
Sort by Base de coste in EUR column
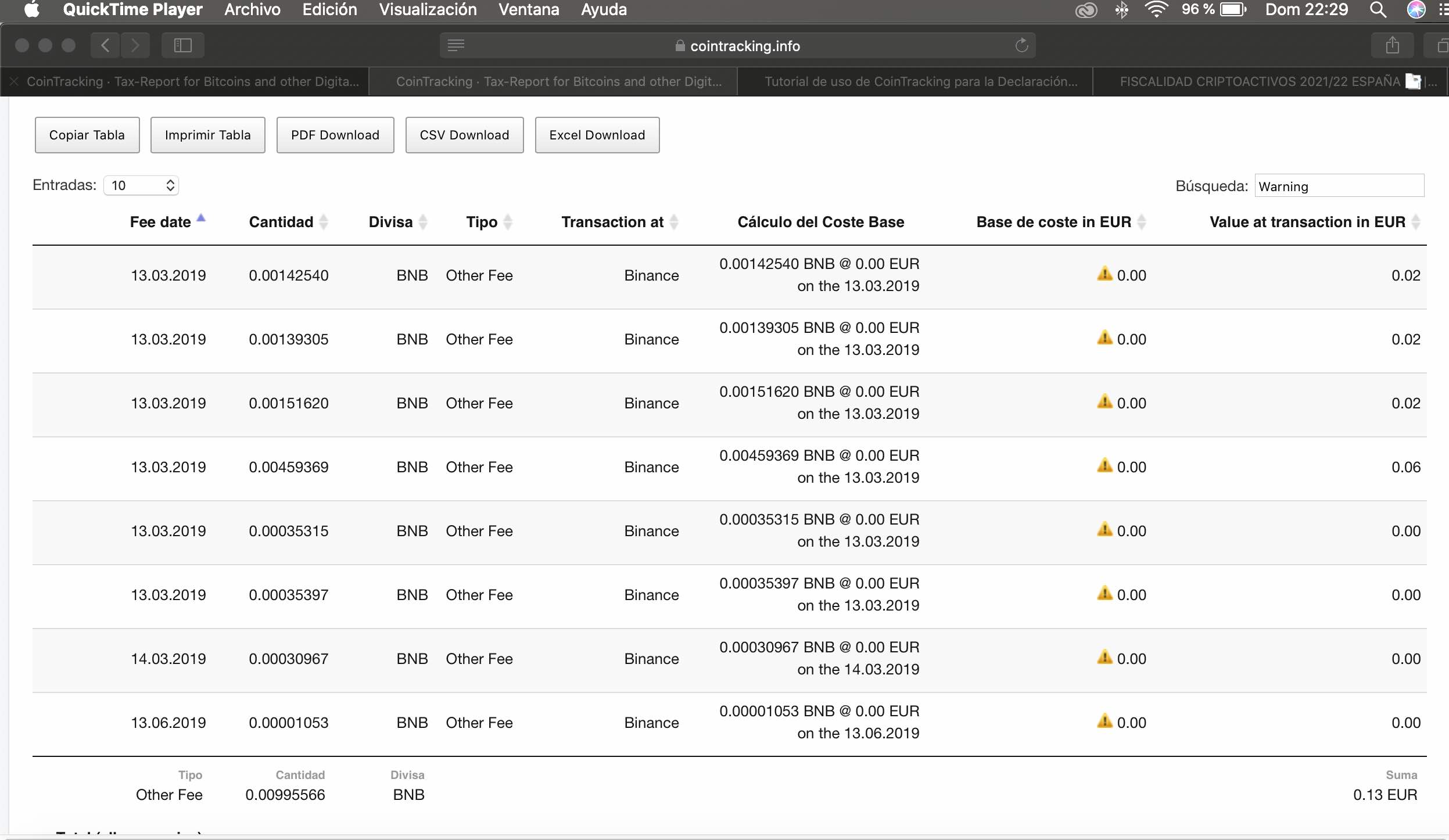pyautogui.click(x=1061, y=221)
